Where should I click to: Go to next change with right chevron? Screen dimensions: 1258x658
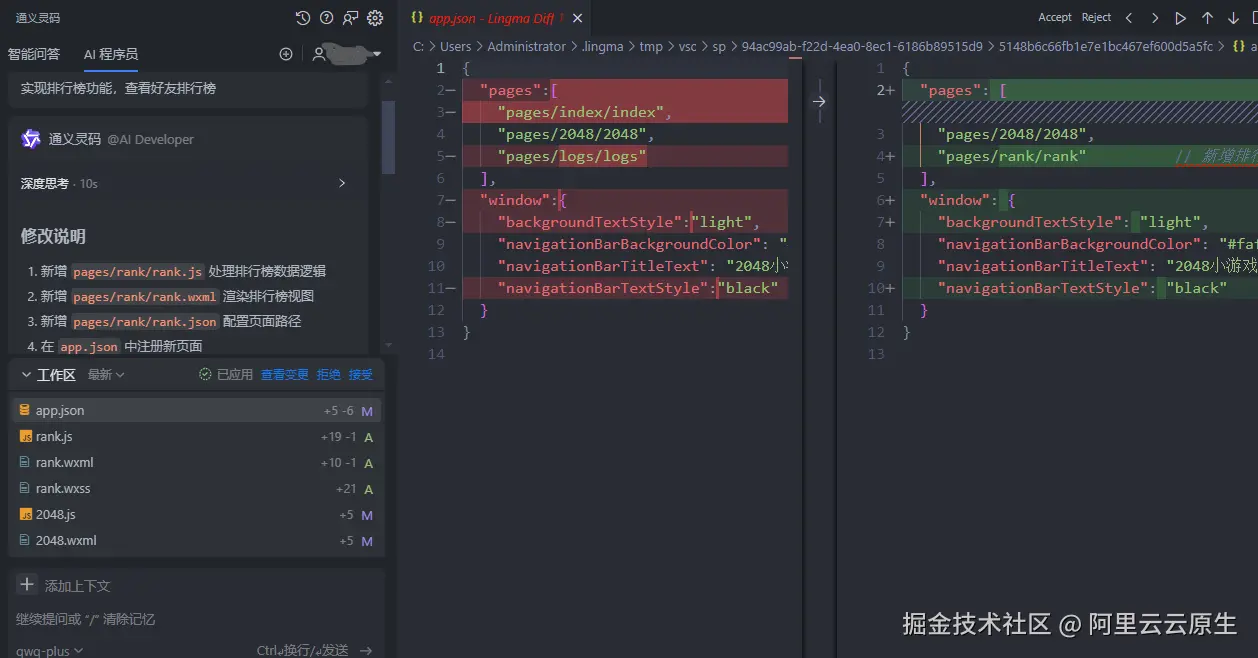point(1155,18)
